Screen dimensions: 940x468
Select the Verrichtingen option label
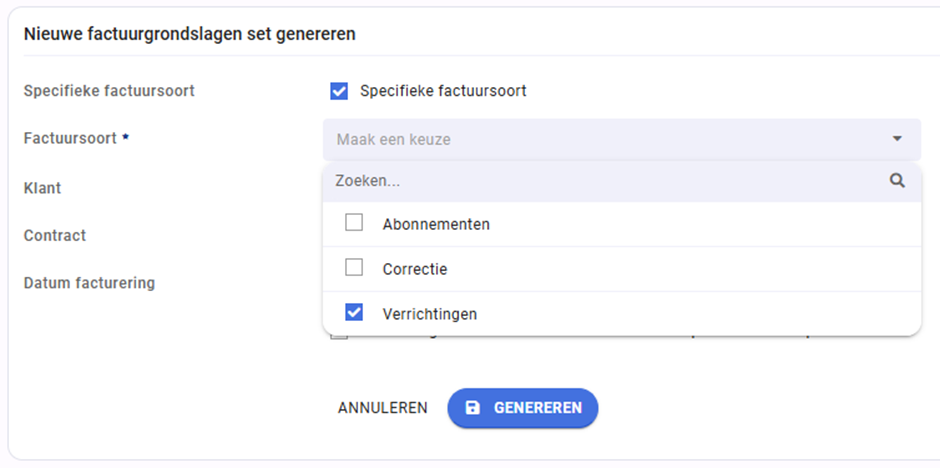coord(429,314)
